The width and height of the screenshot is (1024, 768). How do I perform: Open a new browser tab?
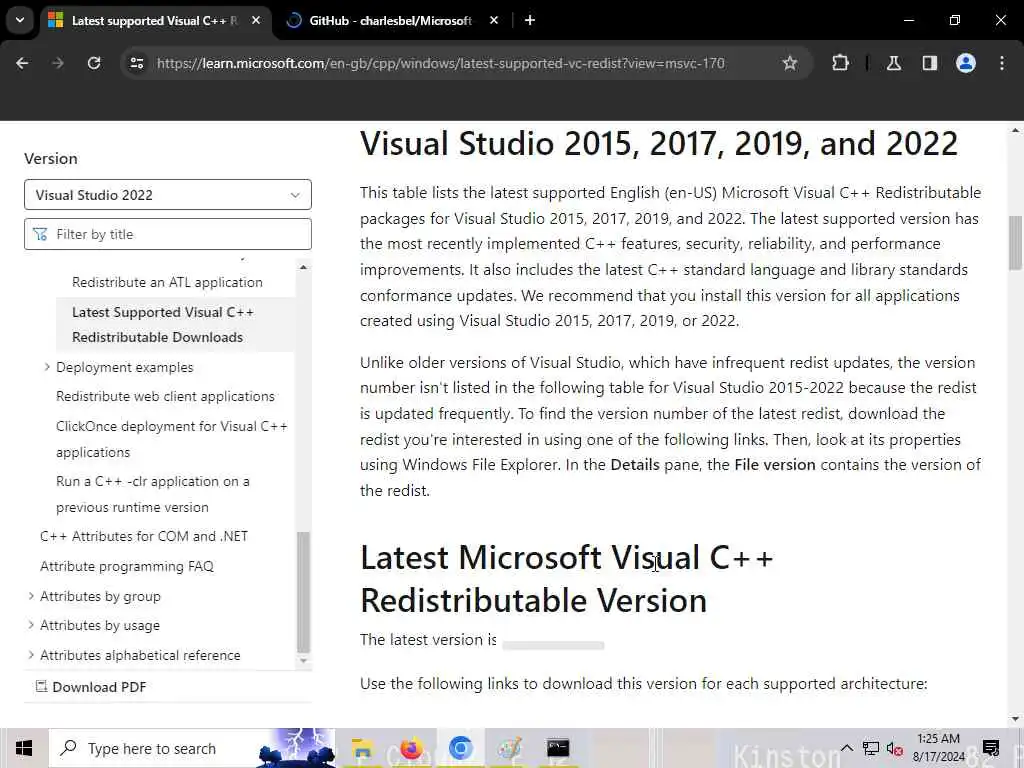pyautogui.click(x=530, y=21)
